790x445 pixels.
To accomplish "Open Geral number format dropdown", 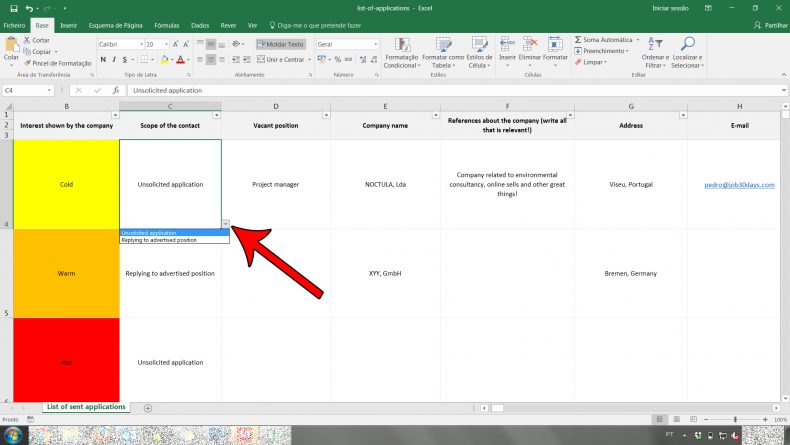I will [375, 44].
